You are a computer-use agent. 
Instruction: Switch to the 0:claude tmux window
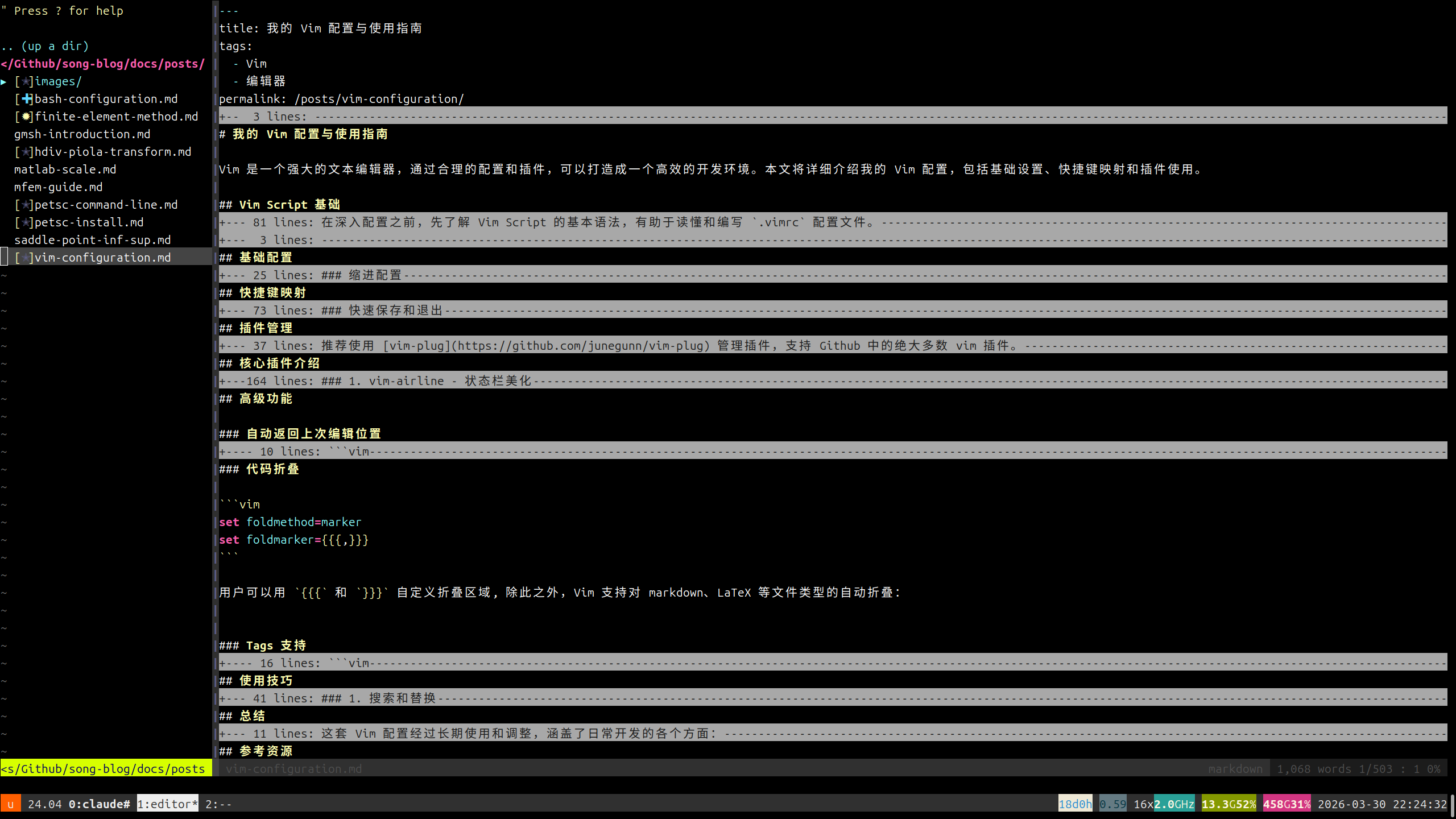tap(99, 804)
